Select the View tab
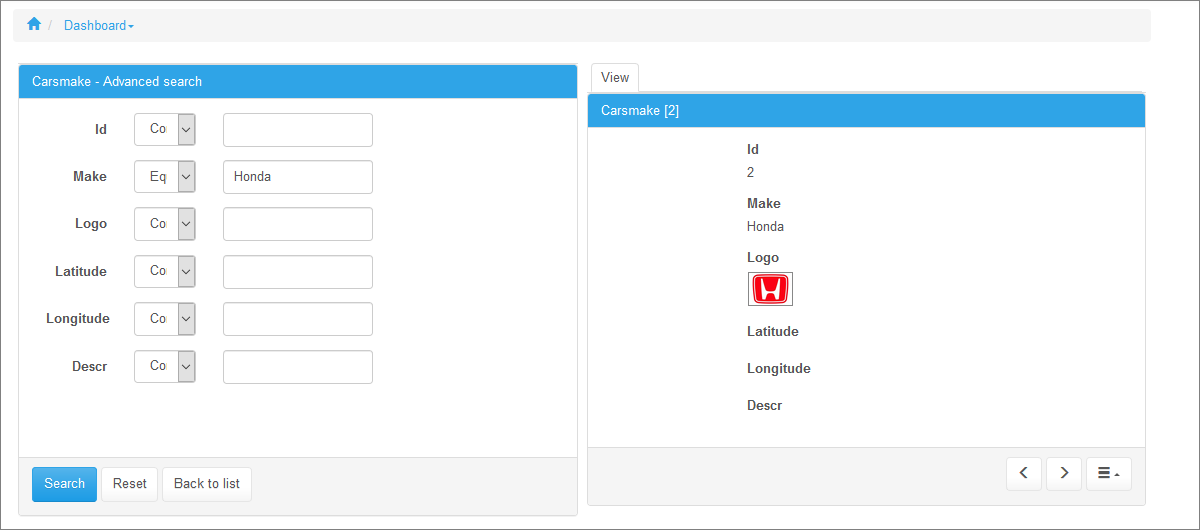The width and height of the screenshot is (1200, 530). coord(615,77)
